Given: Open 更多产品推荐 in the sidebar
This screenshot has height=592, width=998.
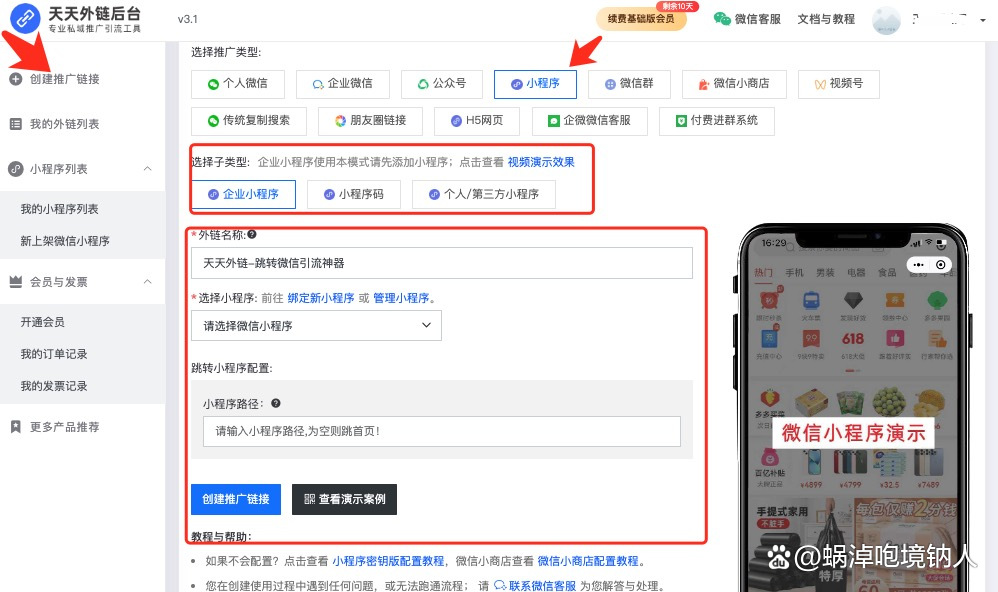Looking at the screenshot, I should (x=64, y=427).
